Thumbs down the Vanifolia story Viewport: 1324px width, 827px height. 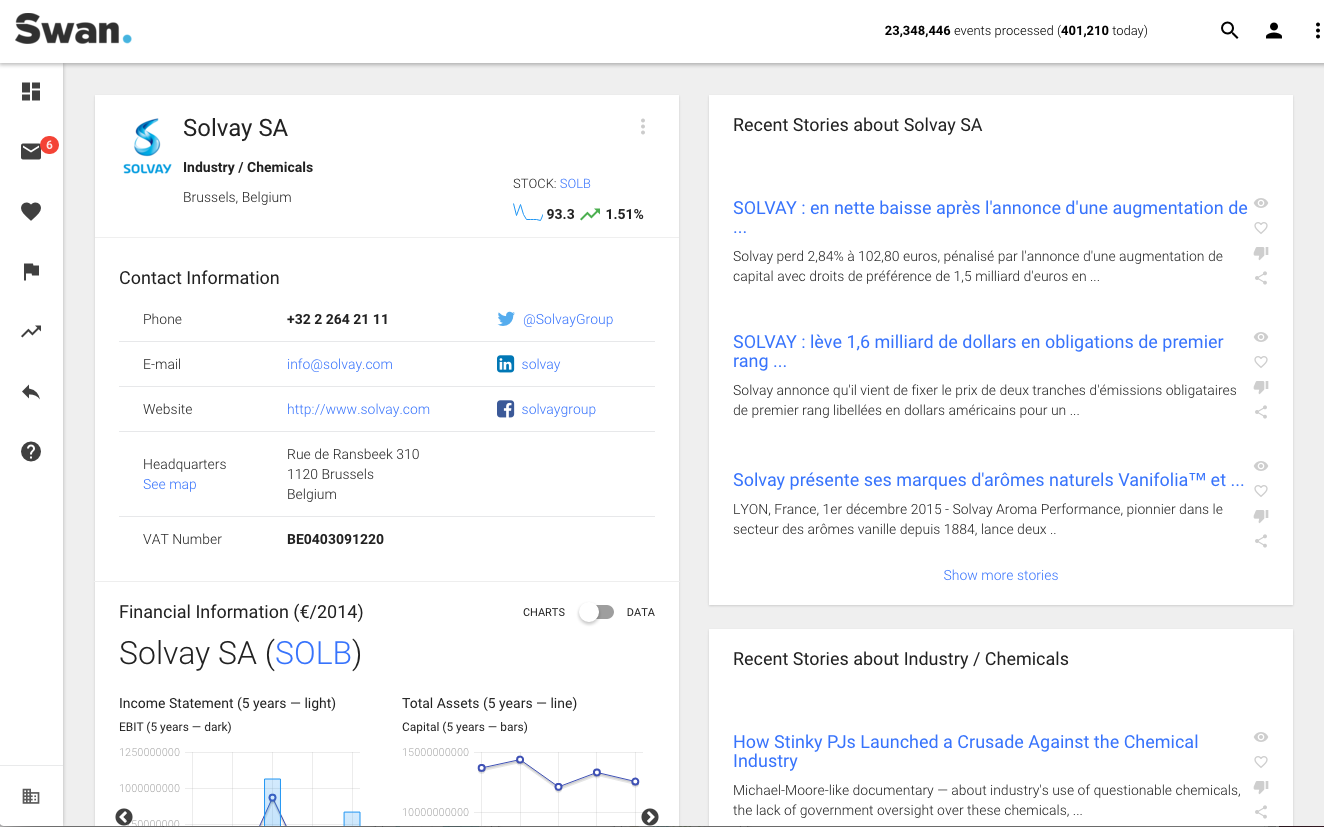[x=1261, y=516]
